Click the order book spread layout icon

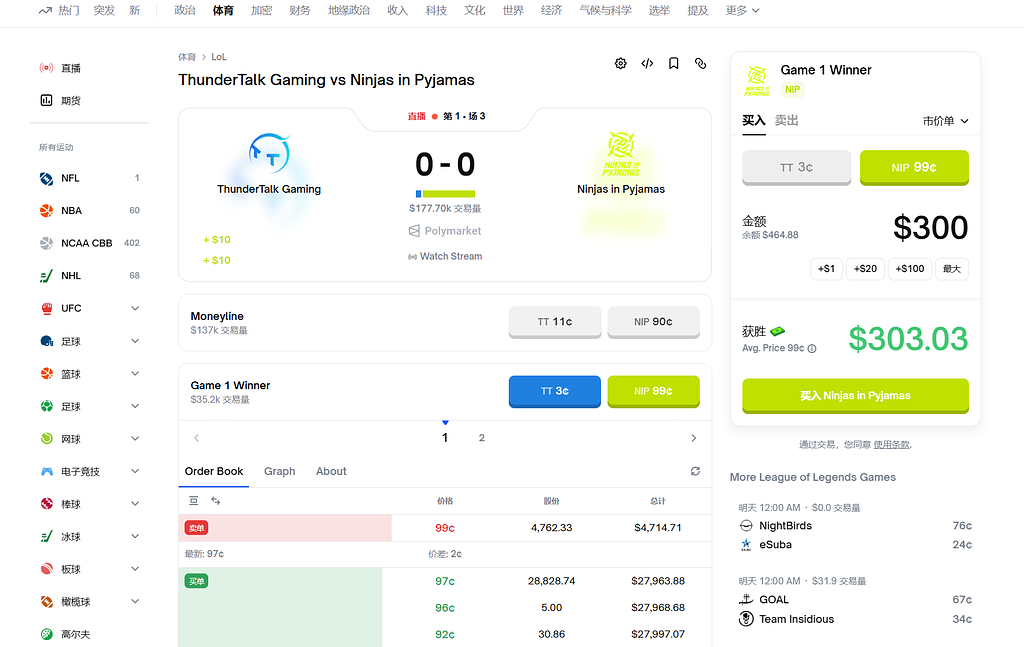[194, 500]
